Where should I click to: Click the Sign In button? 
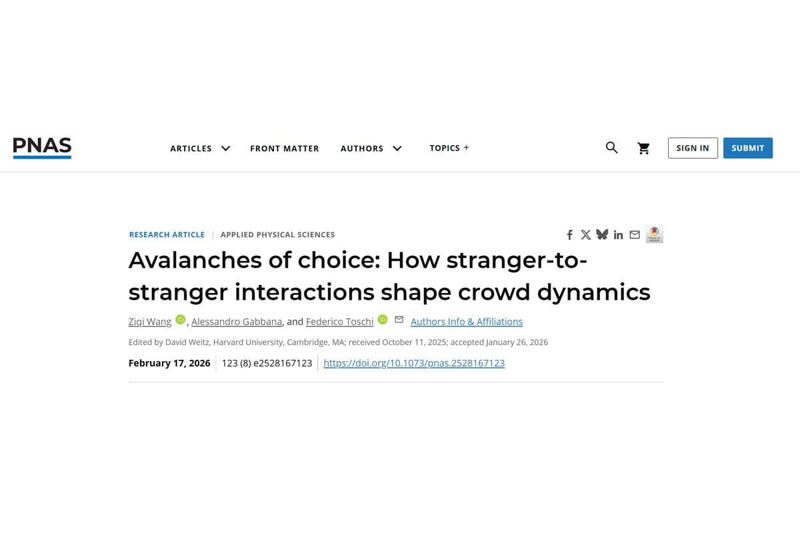click(693, 148)
